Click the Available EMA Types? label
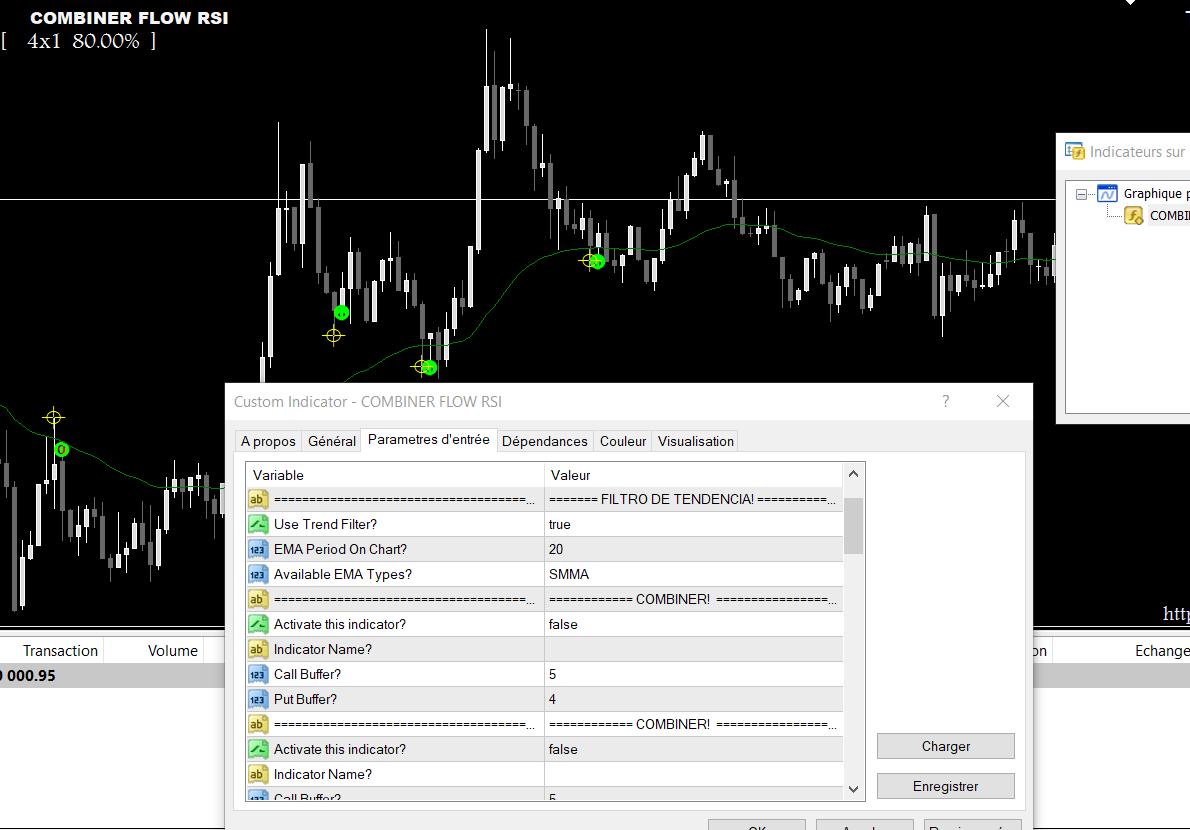The width and height of the screenshot is (1190, 830). [342, 574]
